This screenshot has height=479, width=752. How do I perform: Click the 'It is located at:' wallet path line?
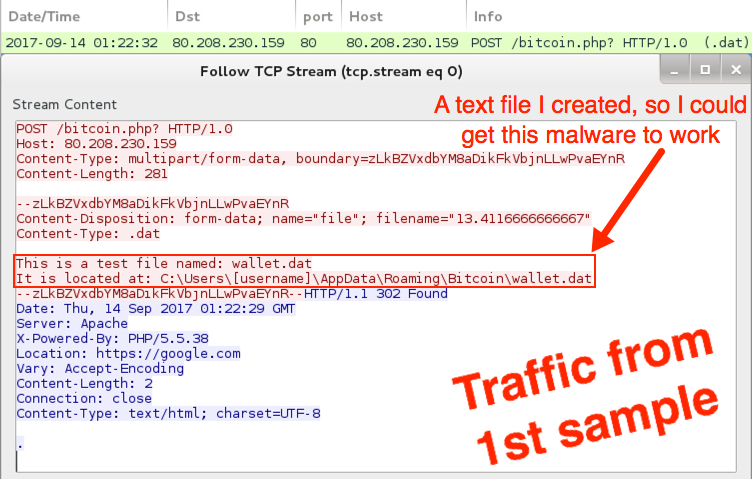tap(304, 279)
